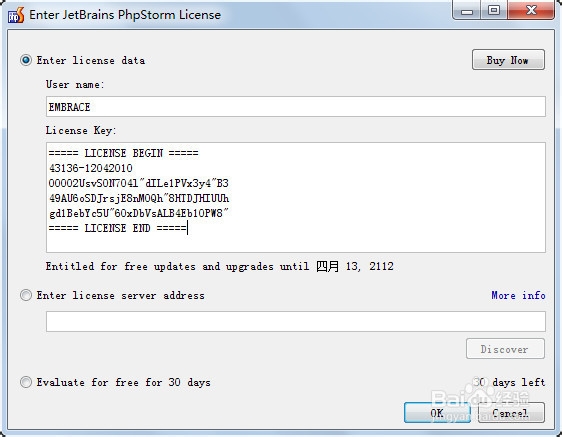Viewport: 562px width, 437px height.
Task: Dismiss the dialog with the Cancel button
Action: click(x=511, y=413)
